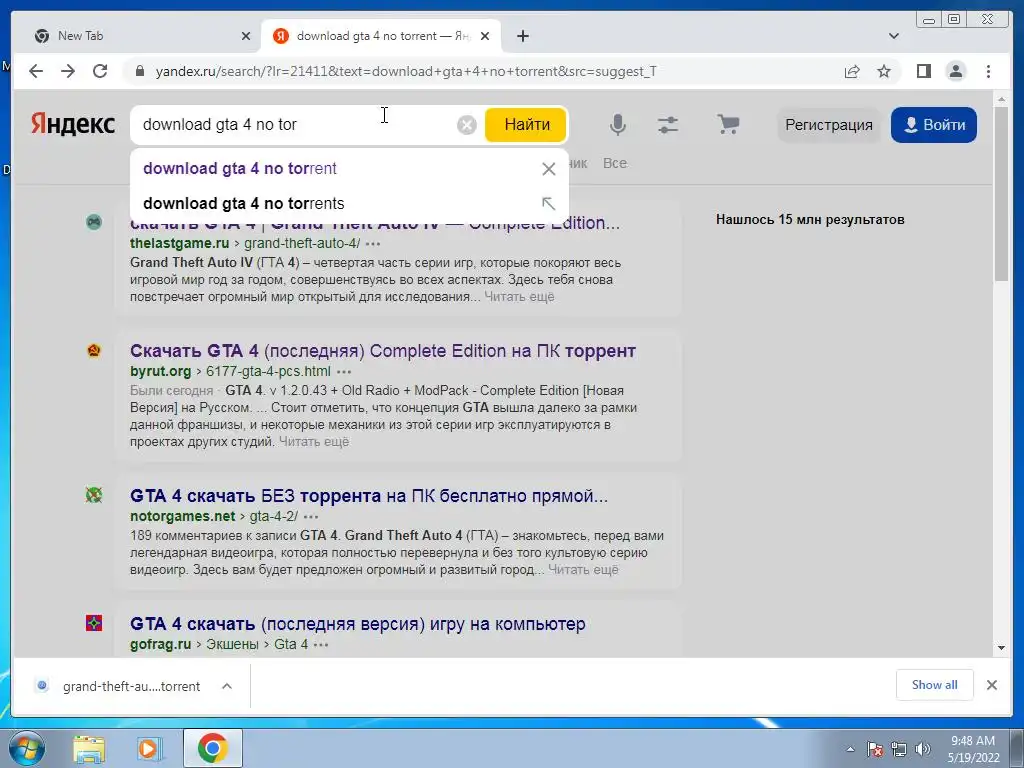Screen dimensions: 1024x768
Task: Click the Chrome taskbar icon
Action: click(x=213, y=748)
